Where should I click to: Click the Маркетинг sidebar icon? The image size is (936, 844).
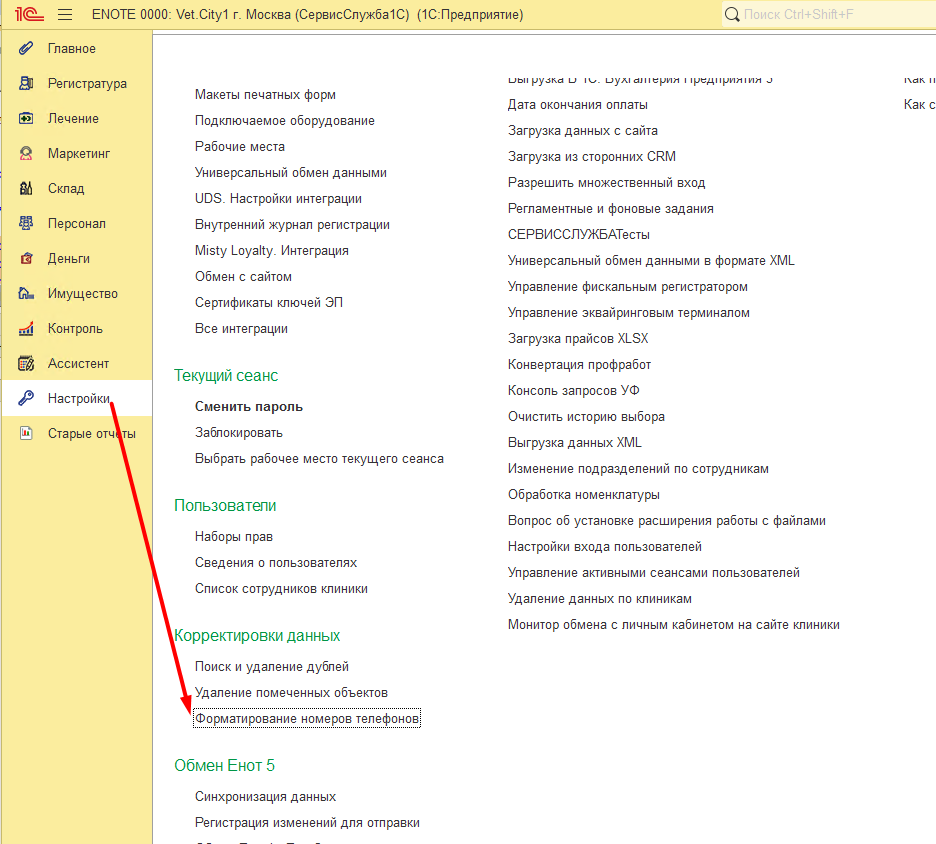tap(27, 154)
